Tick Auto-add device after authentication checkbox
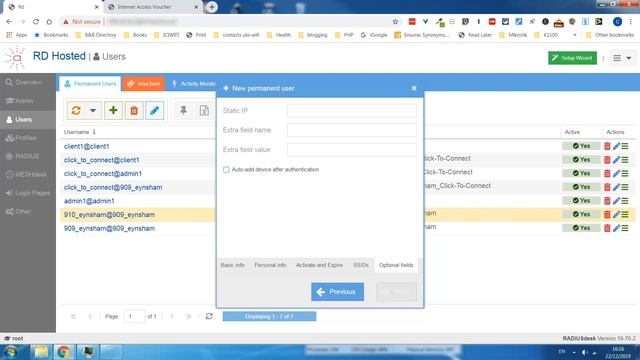 (226, 169)
